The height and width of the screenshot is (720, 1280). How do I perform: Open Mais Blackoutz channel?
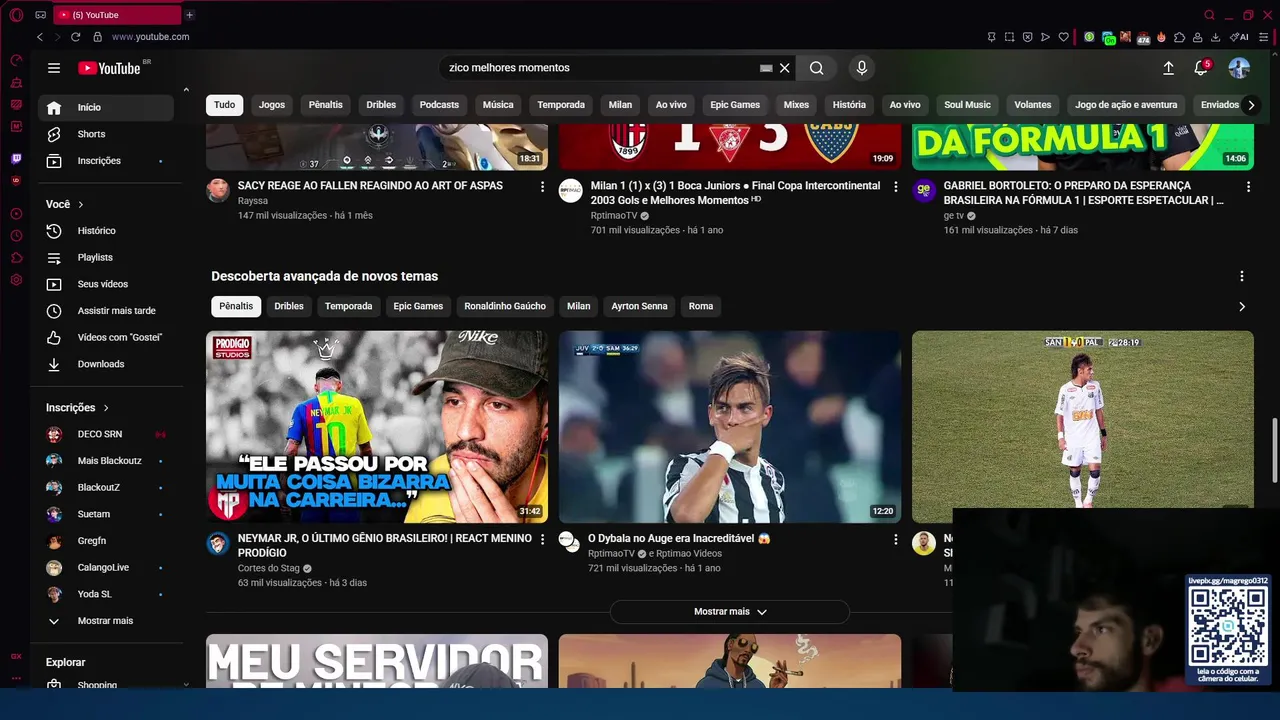click(106, 461)
